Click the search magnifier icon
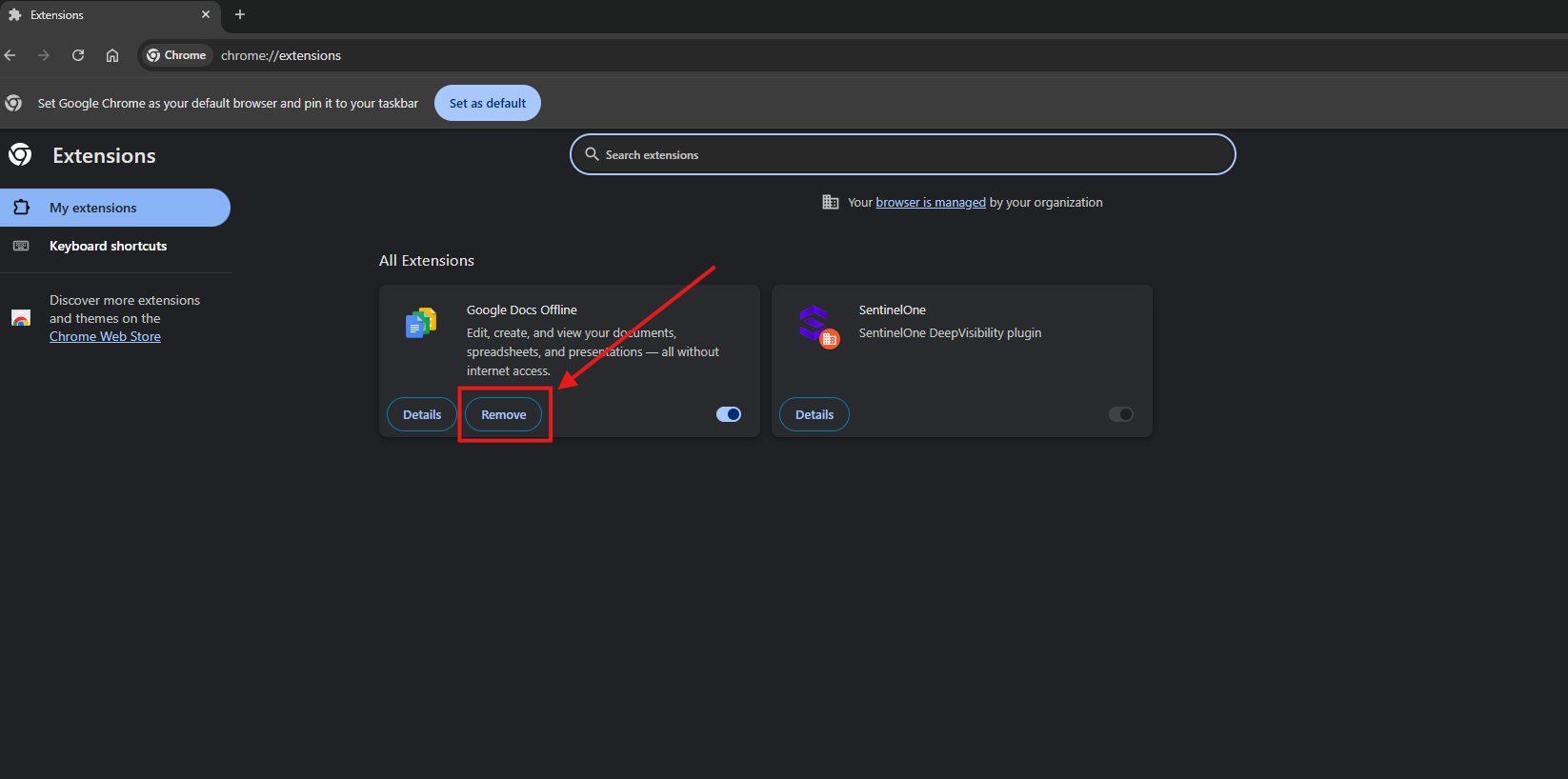Viewport: 1568px width, 779px height. (x=592, y=154)
